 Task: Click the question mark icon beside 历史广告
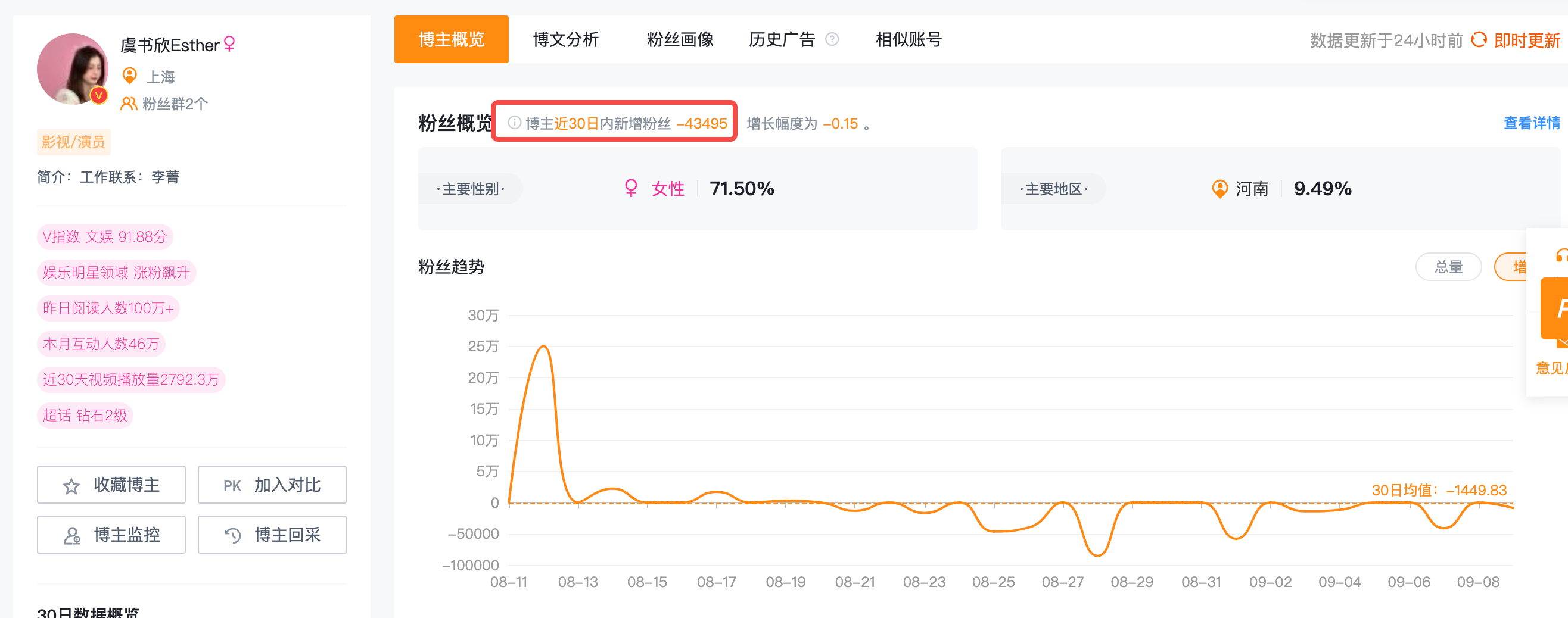click(832, 39)
